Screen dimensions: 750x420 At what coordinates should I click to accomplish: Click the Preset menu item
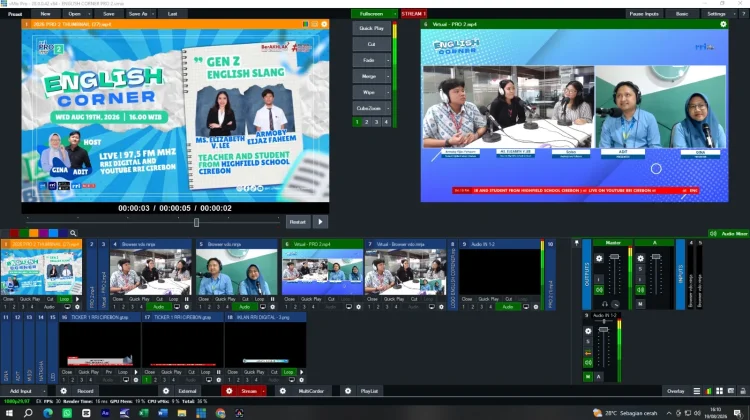coord(15,14)
